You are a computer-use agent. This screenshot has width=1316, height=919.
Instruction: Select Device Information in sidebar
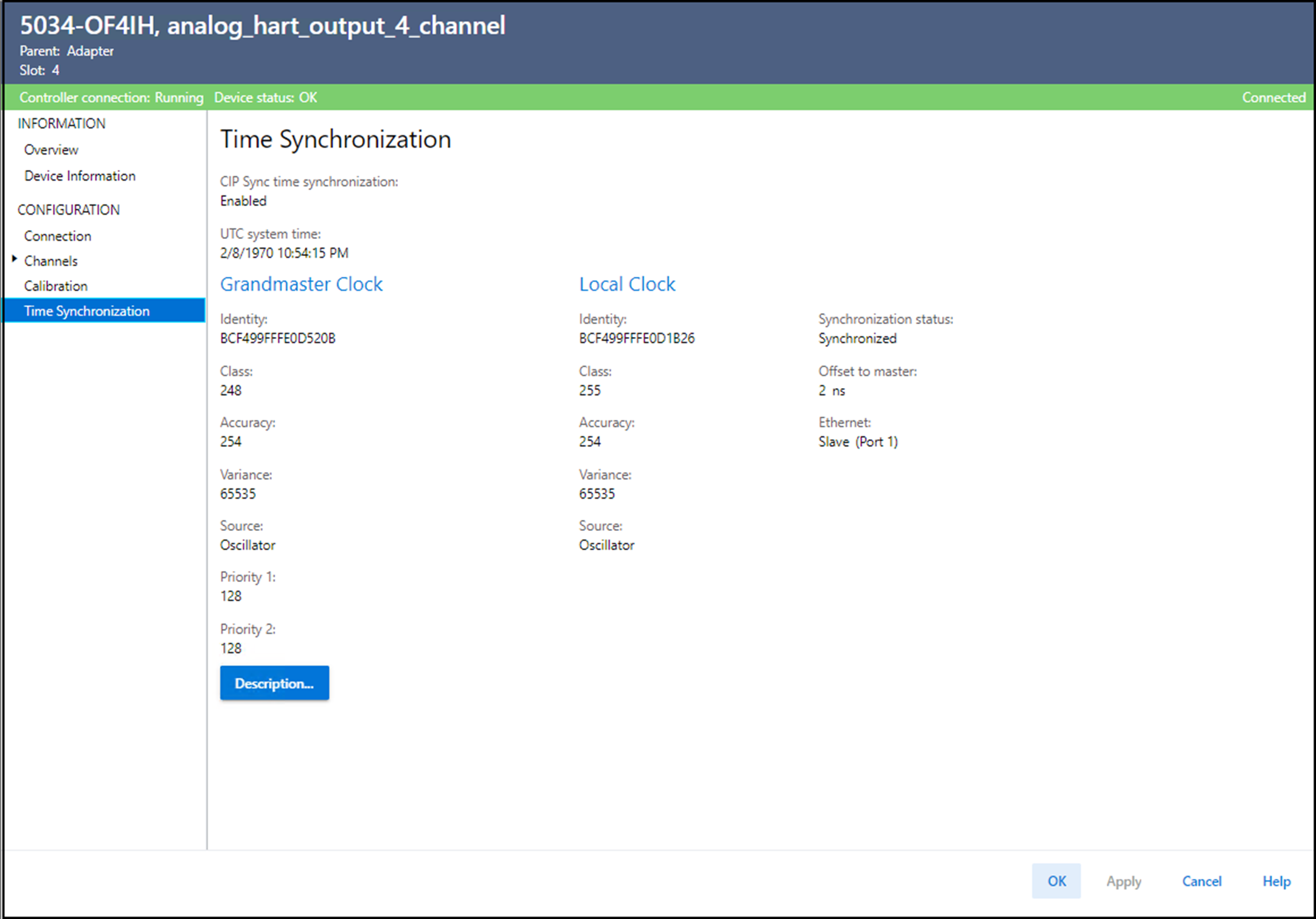point(80,176)
